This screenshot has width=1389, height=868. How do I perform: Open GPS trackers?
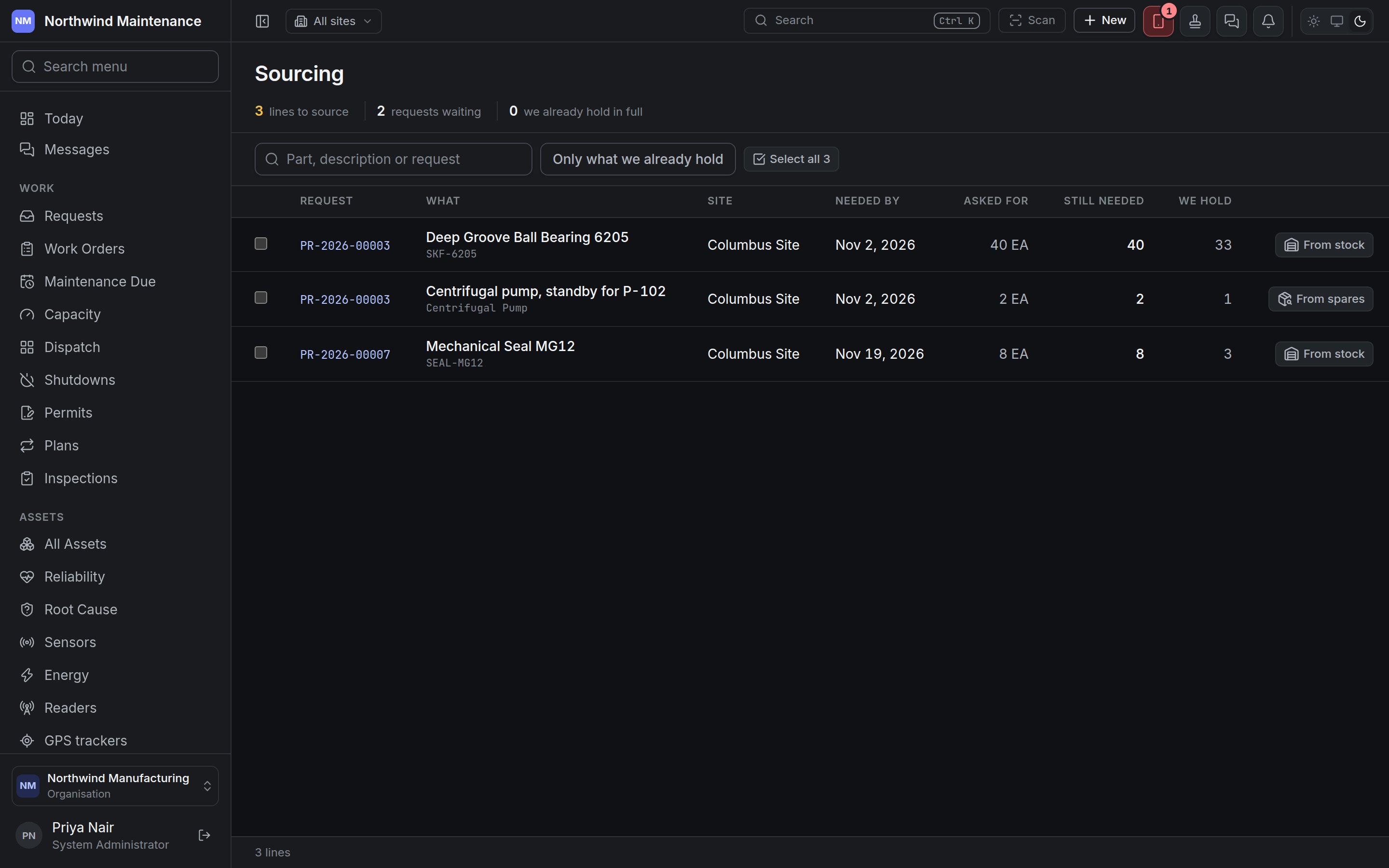click(x=115, y=741)
